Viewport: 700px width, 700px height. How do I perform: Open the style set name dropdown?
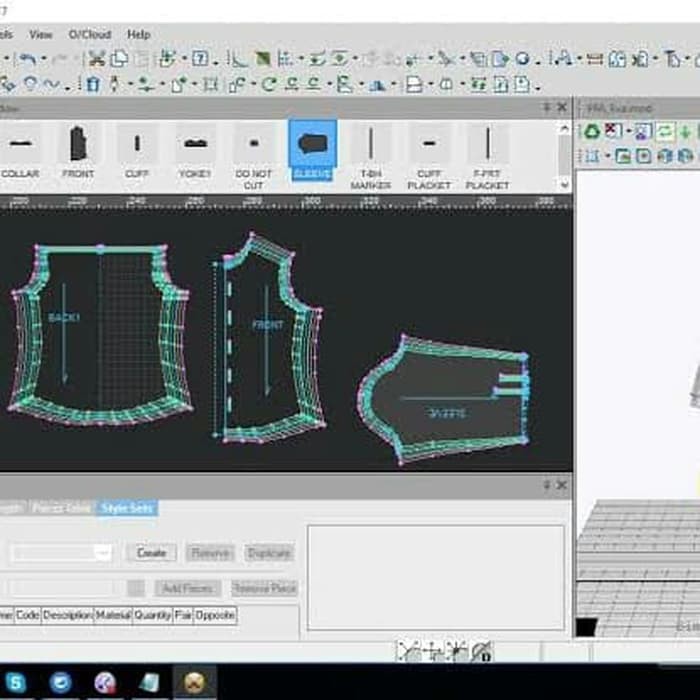point(103,553)
